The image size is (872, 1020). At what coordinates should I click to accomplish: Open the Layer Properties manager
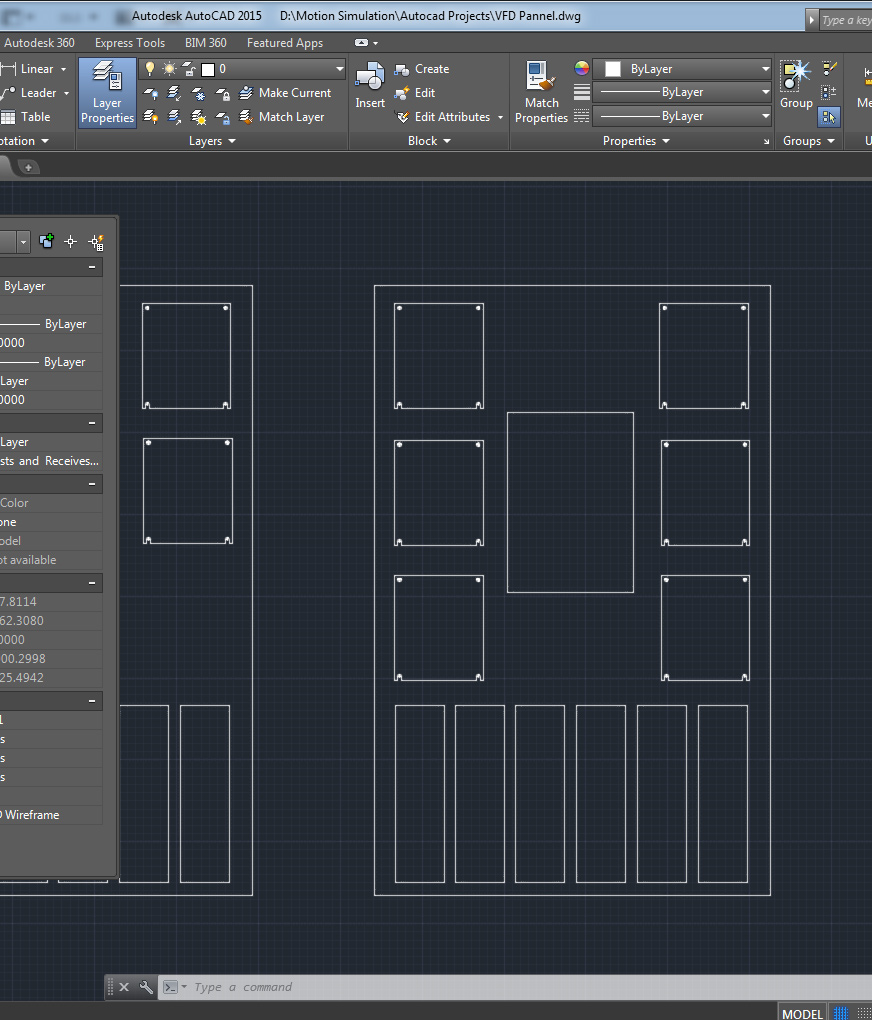[107, 92]
